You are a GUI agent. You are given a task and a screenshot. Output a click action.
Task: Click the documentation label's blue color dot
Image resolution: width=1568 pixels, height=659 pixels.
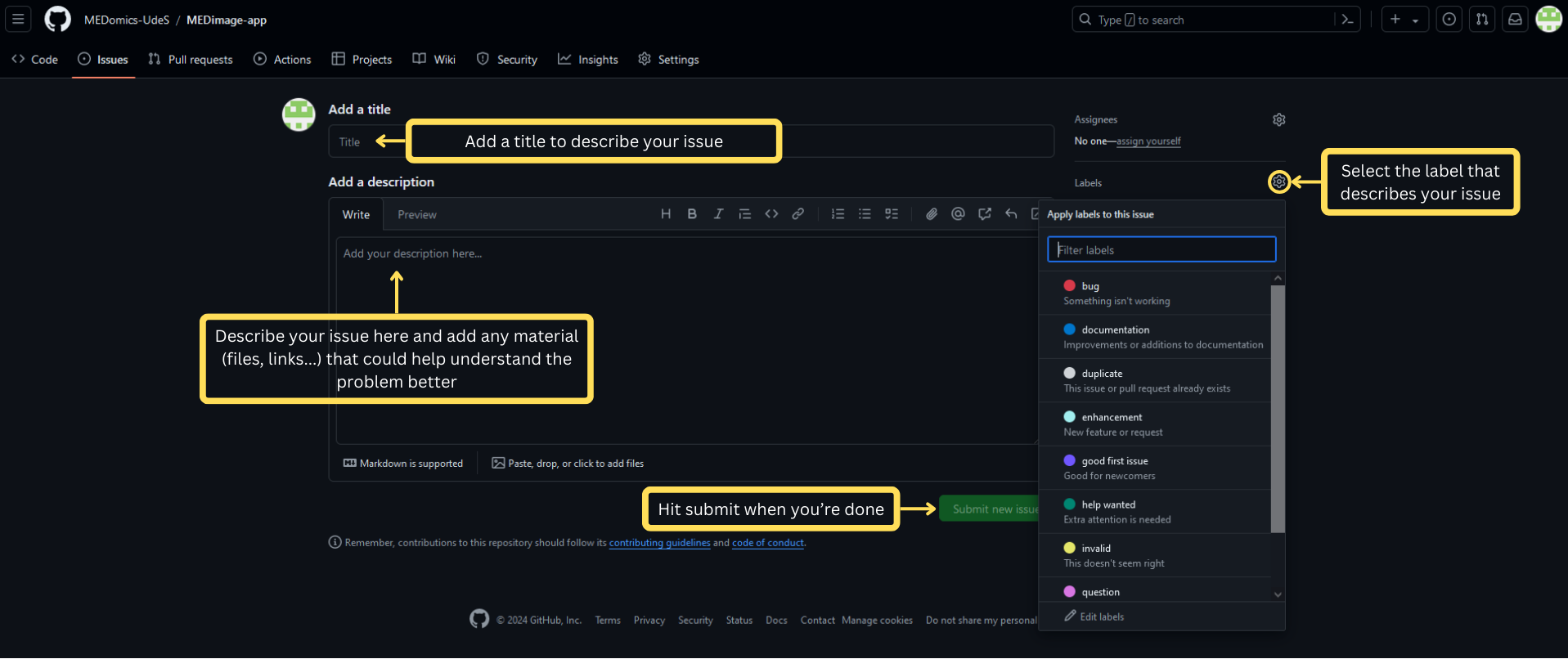click(x=1069, y=329)
